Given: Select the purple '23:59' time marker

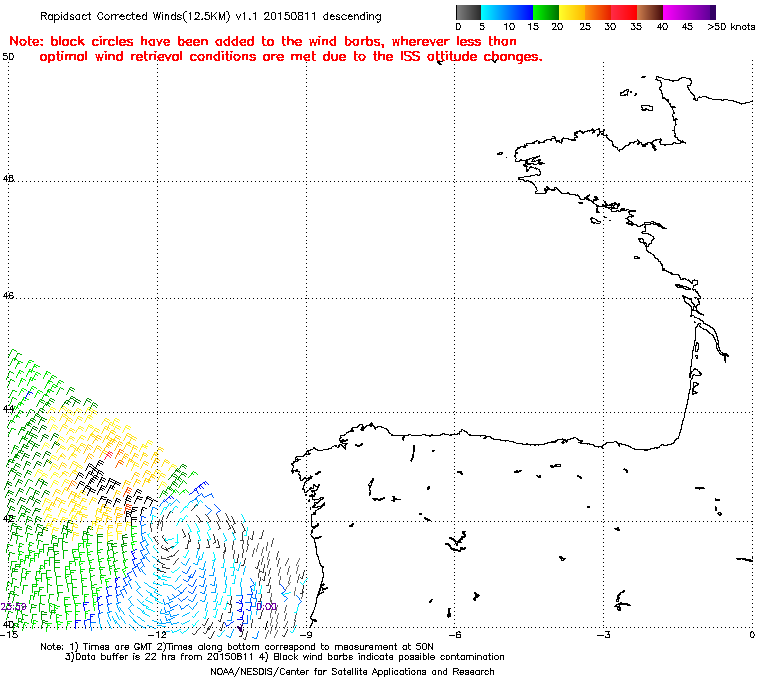Looking at the screenshot, I should pyautogui.click(x=14, y=607).
